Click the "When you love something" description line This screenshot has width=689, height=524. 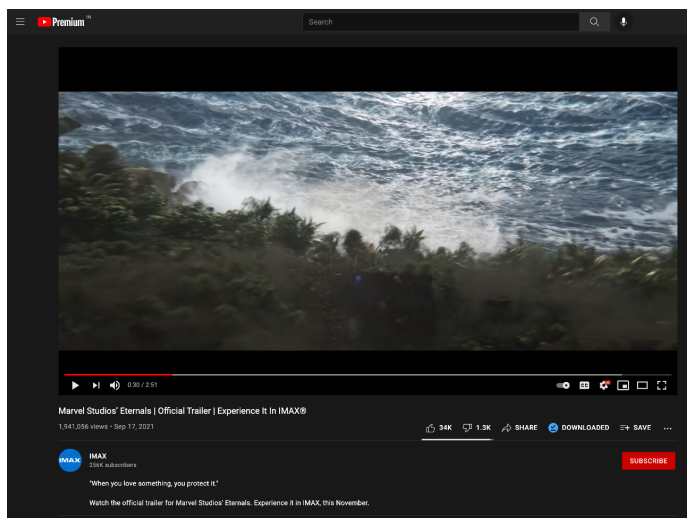[154, 484]
